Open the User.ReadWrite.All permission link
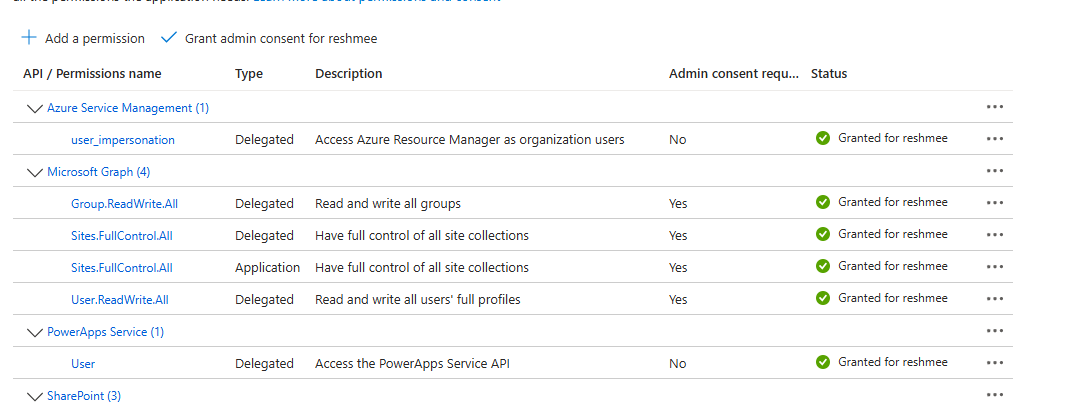Image resolution: width=1074 pixels, height=403 pixels. coord(120,300)
